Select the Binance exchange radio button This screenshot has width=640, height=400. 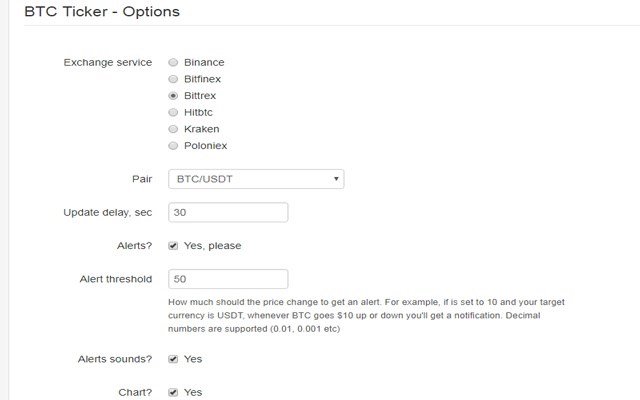[x=173, y=62]
